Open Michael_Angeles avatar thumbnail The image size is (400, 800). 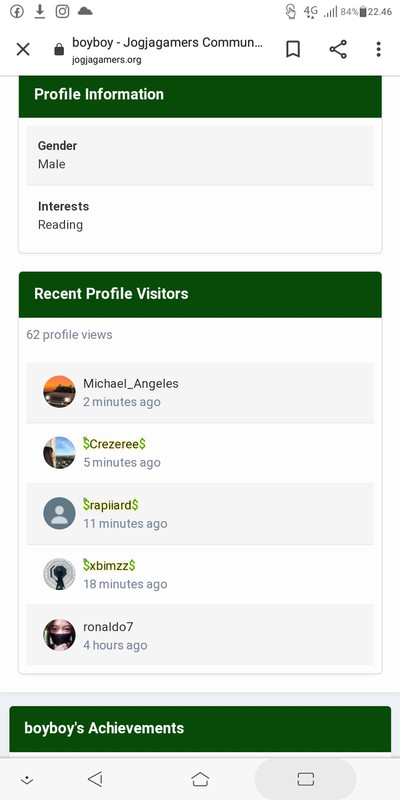(59, 392)
